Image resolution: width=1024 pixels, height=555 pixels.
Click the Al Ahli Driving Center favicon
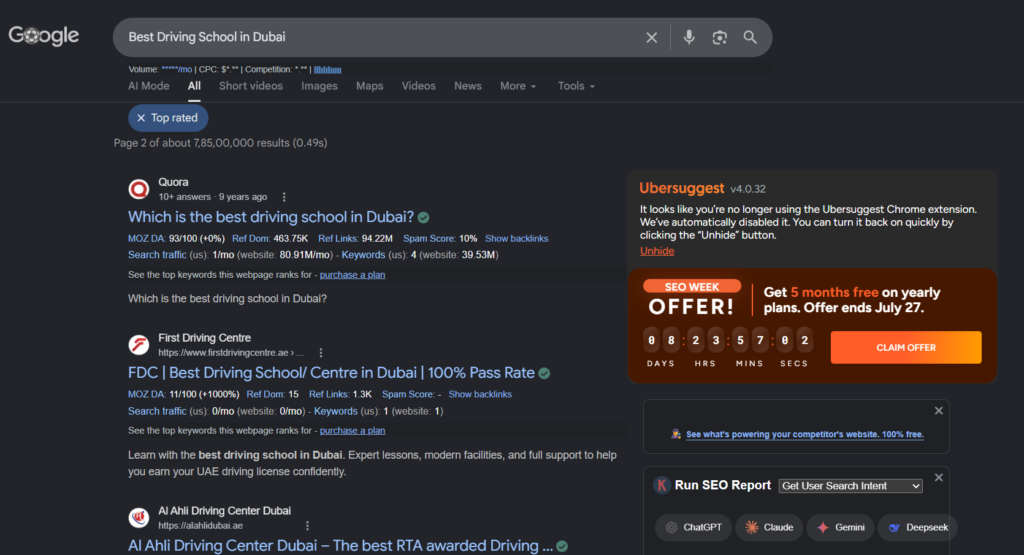pos(138,518)
